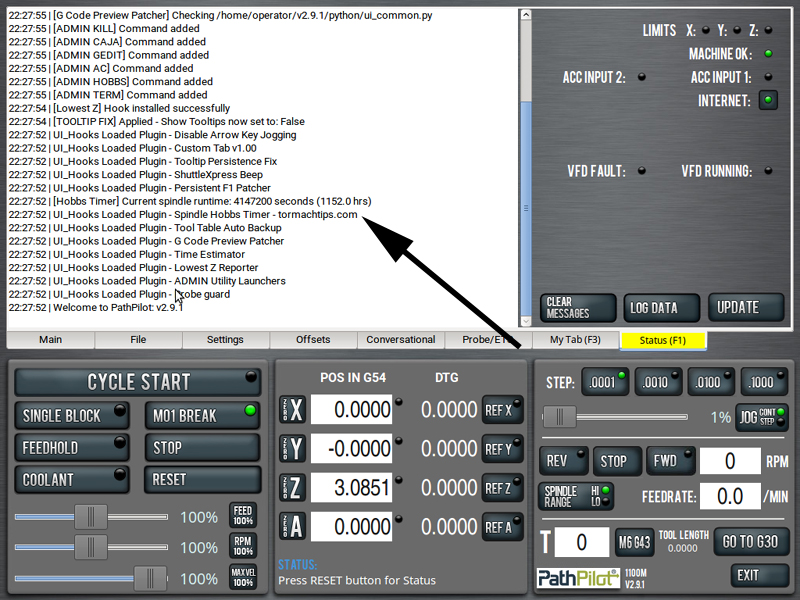Zero the A axis position
Viewport: 800px width, 600px height.
coord(292,527)
